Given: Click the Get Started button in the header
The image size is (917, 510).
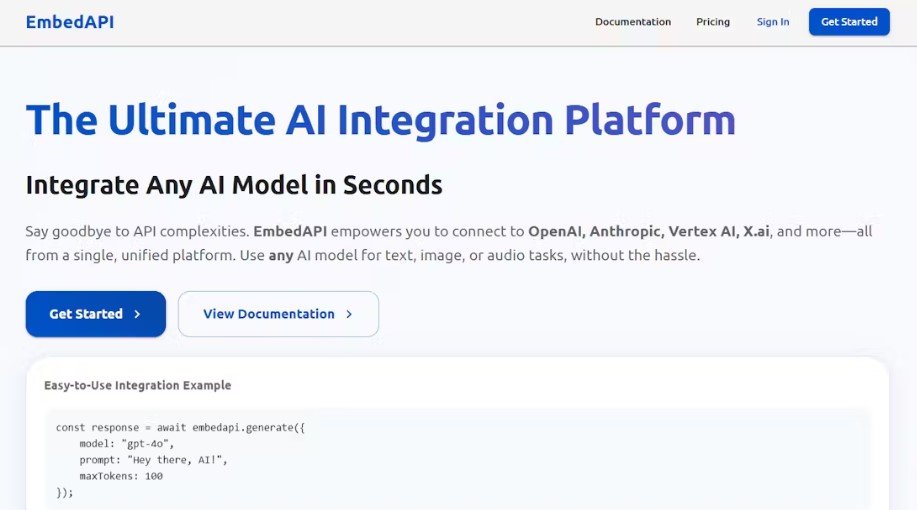Looking at the screenshot, I should (849, 22).
